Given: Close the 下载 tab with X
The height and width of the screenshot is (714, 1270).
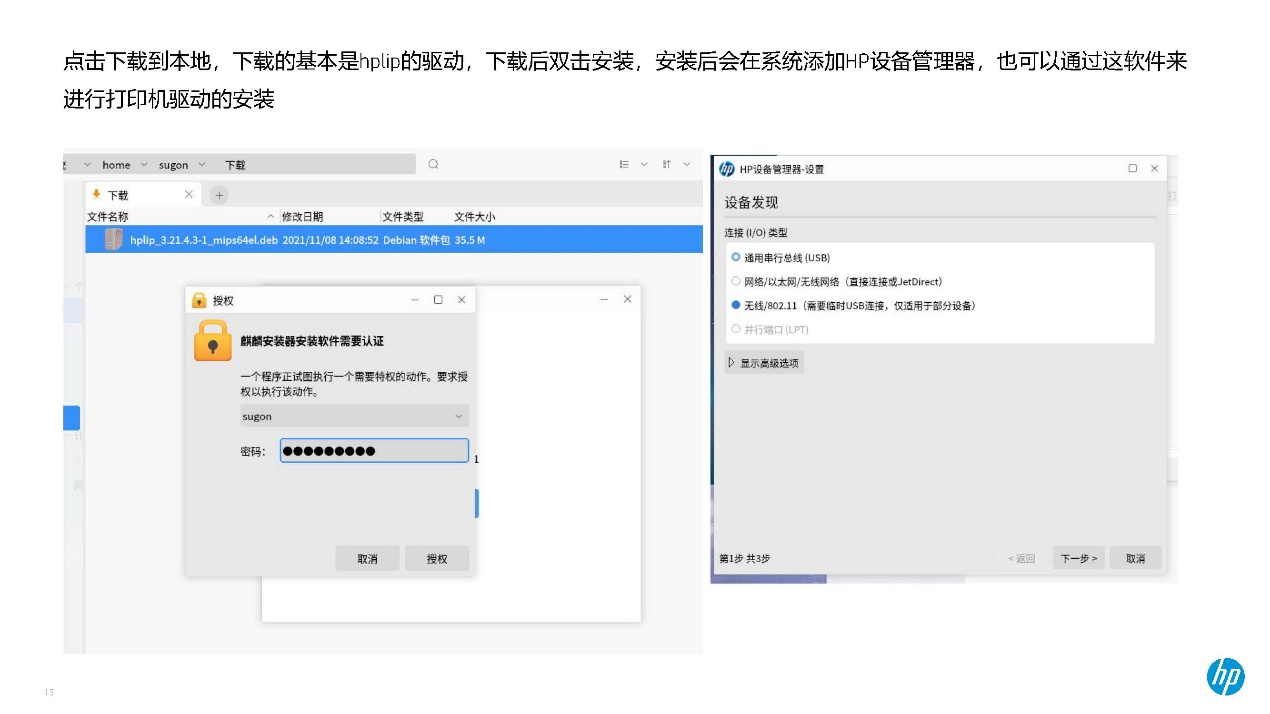Looking at the screenshot, I should point(189,194).
